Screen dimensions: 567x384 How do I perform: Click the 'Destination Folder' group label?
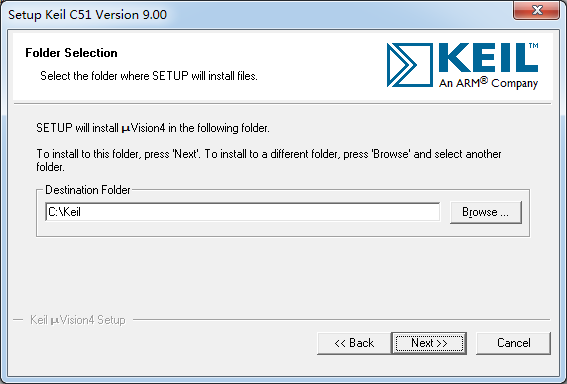(88, 190)
